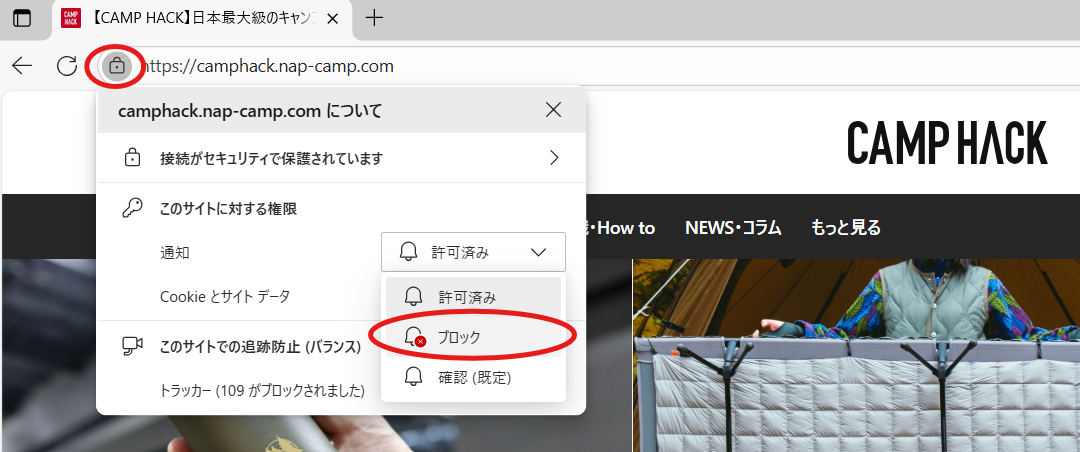
Task: Open a new tab with plus button
Action: point(374,17)
